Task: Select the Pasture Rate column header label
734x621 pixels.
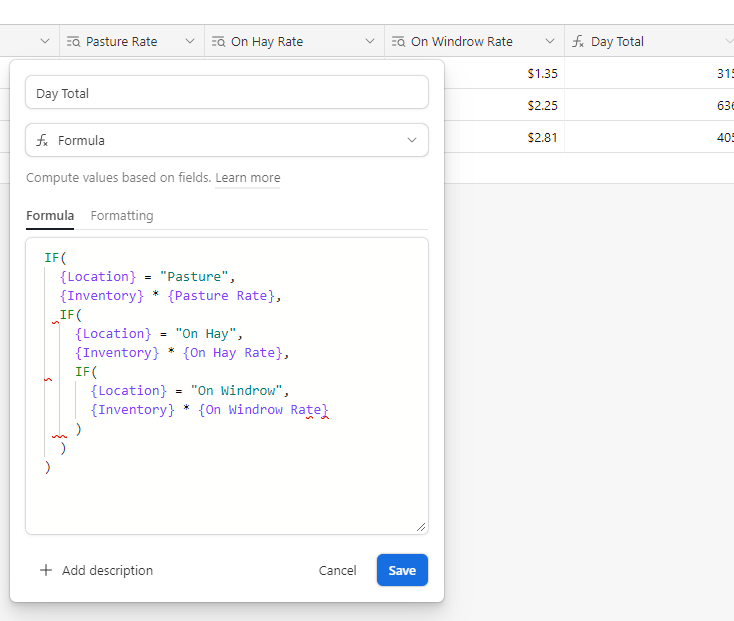Action: coord(122,42)
